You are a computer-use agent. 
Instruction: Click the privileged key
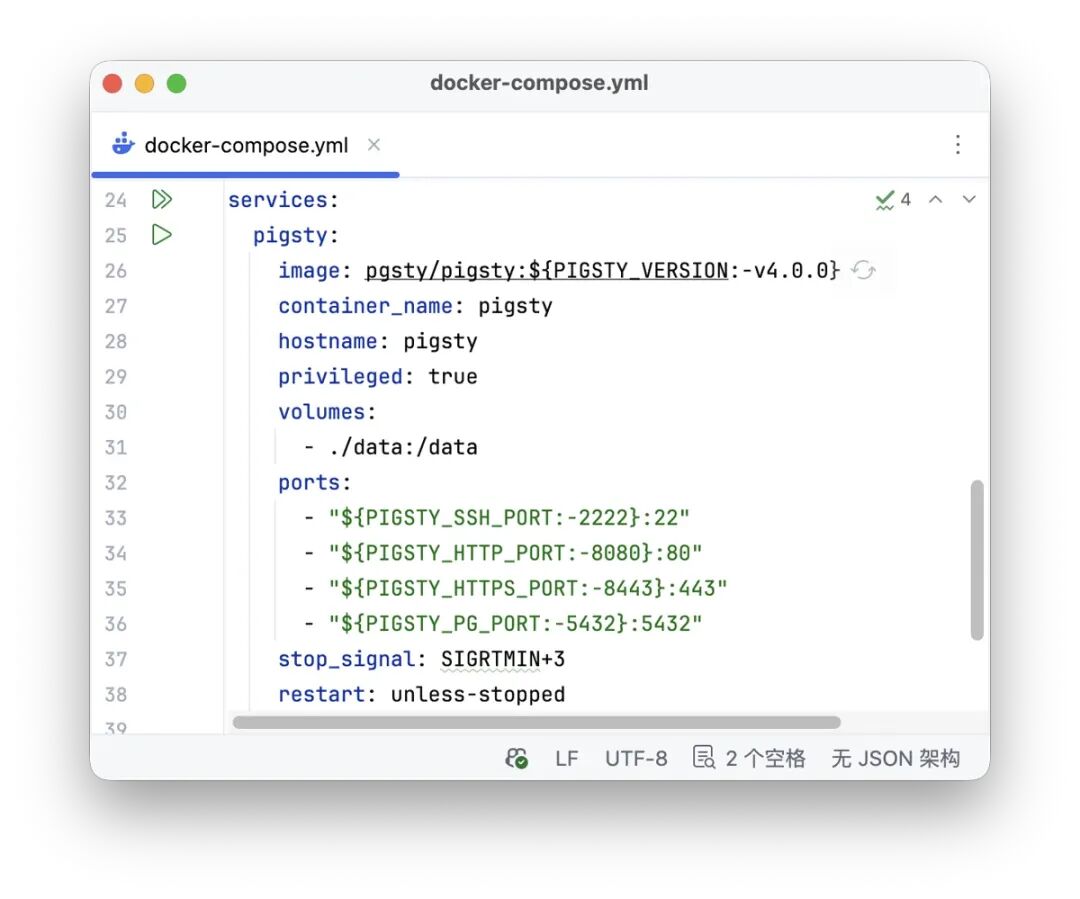point(340,377)
